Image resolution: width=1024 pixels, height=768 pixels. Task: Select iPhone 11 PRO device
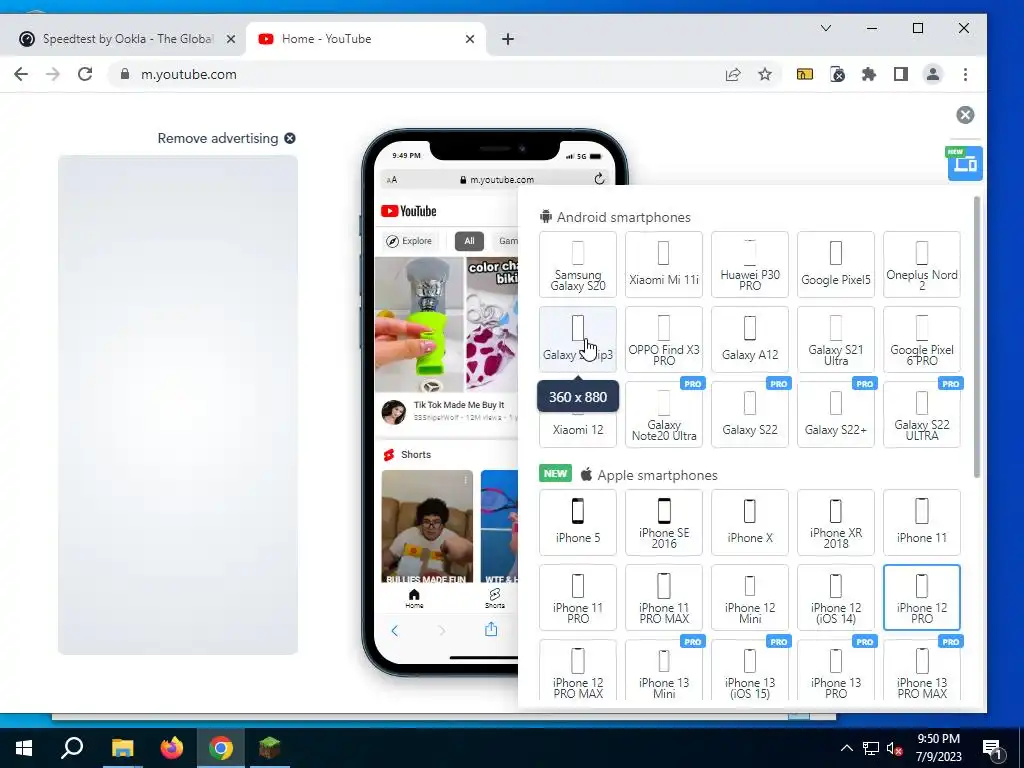pos(578,598)
